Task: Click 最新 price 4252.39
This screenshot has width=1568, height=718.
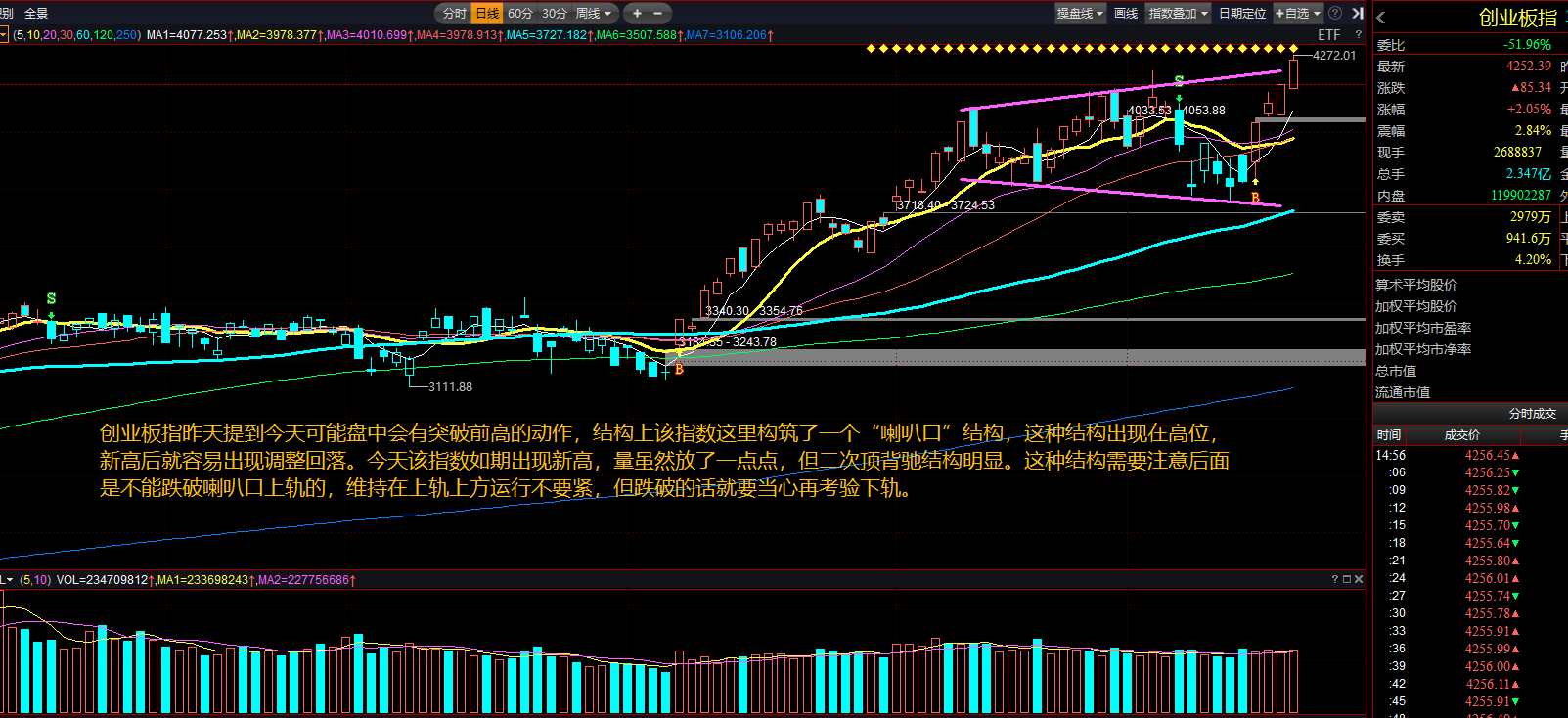Action: (x=1528, y=67)
